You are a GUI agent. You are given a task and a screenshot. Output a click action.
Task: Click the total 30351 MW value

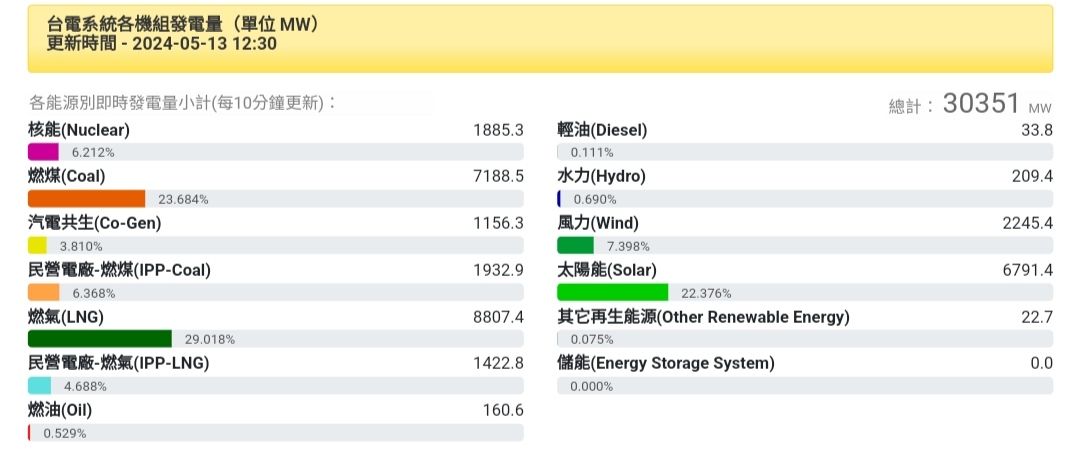tap(981, 104)
